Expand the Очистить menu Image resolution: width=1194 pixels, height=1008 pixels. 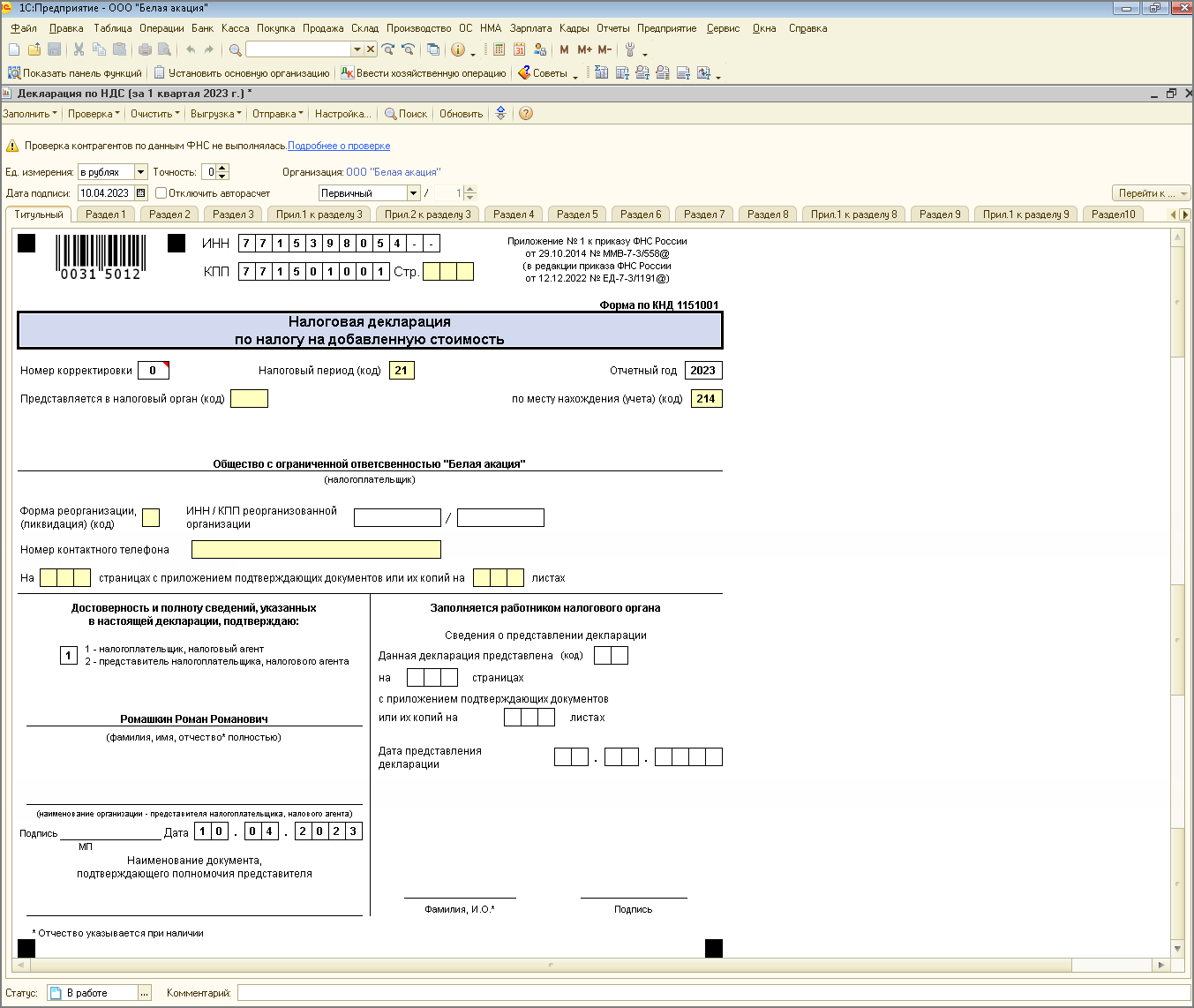click(154, 114)
